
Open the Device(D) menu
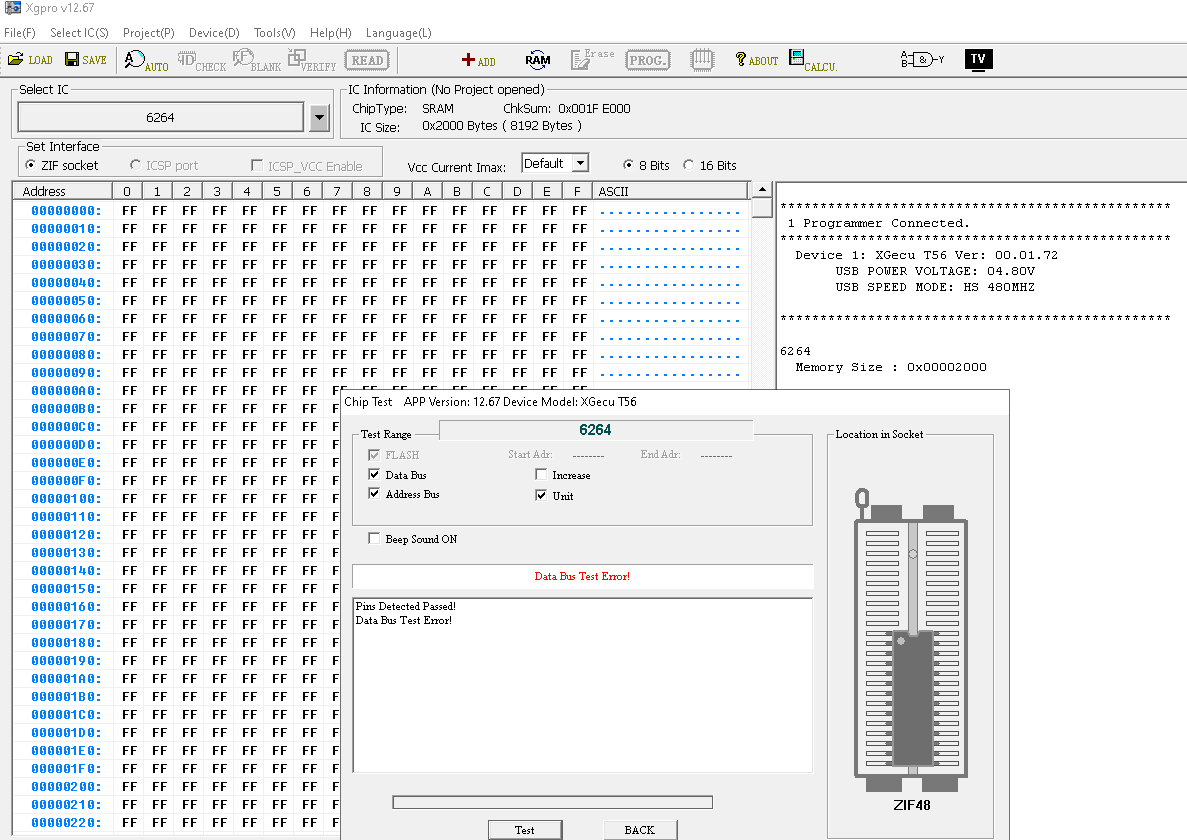pyautogui.click(x=214, y=33)
